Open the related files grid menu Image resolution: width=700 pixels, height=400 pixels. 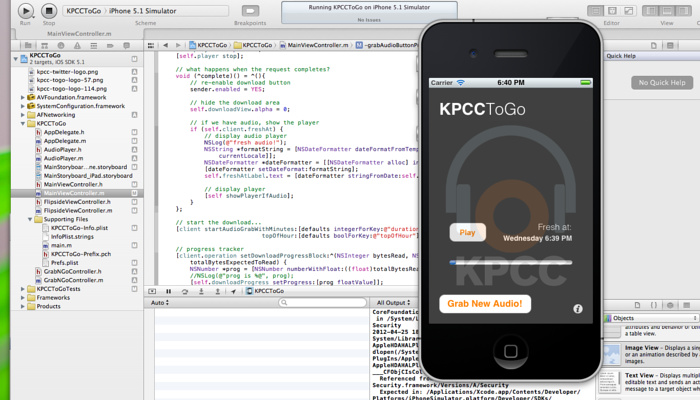click(x=151, y=45)
